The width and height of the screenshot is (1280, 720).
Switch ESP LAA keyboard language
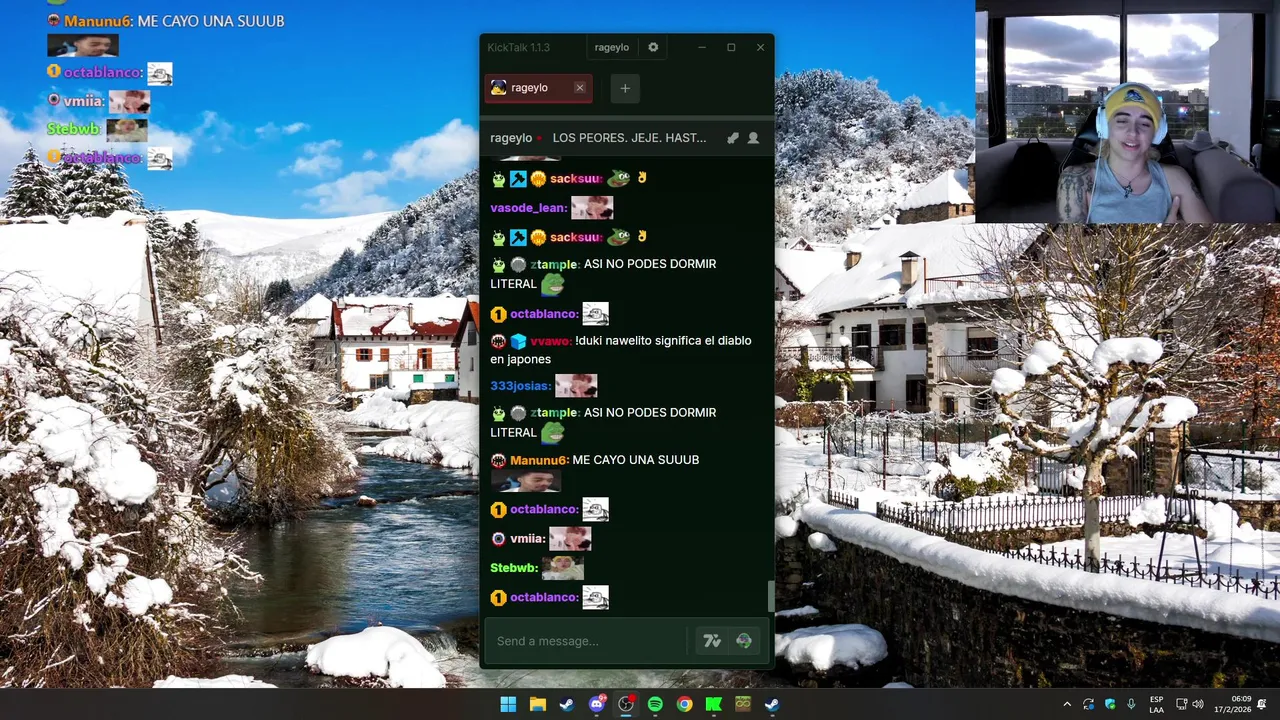point(1156,704)
